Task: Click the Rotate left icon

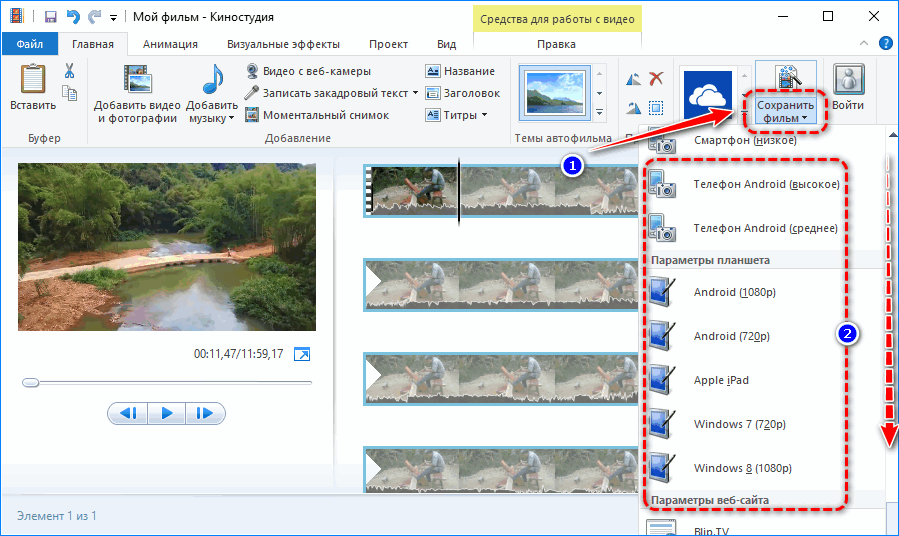Action: tap(634, 79)
